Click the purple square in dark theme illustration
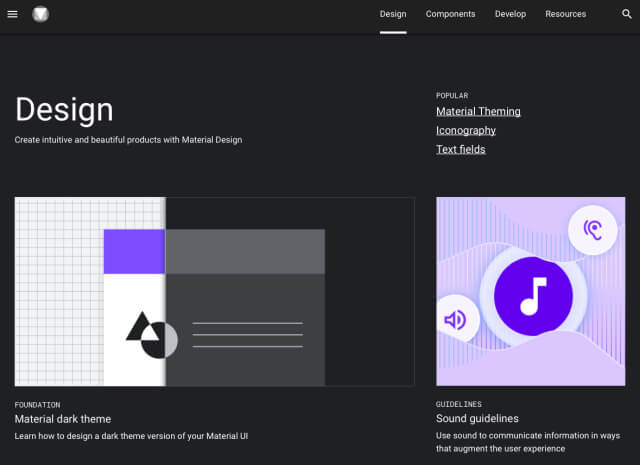Viewport: 640px width, 465px height. [134, 251]
